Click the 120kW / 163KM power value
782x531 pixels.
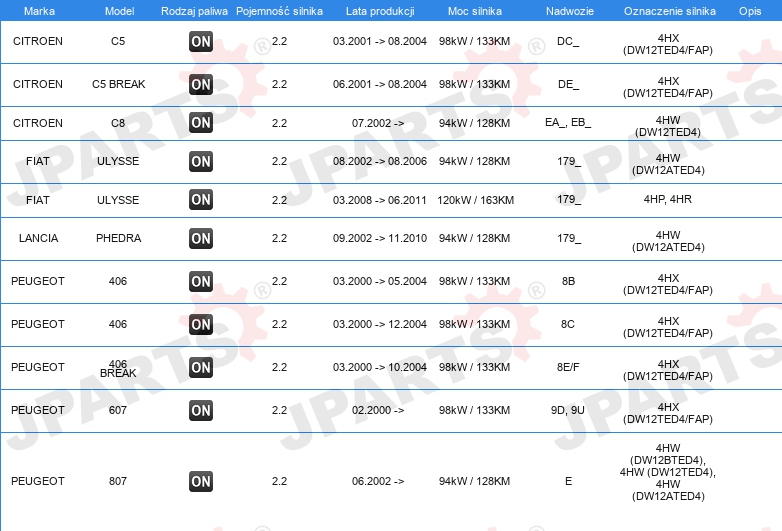pyautogui.click(x=475, y=200)
